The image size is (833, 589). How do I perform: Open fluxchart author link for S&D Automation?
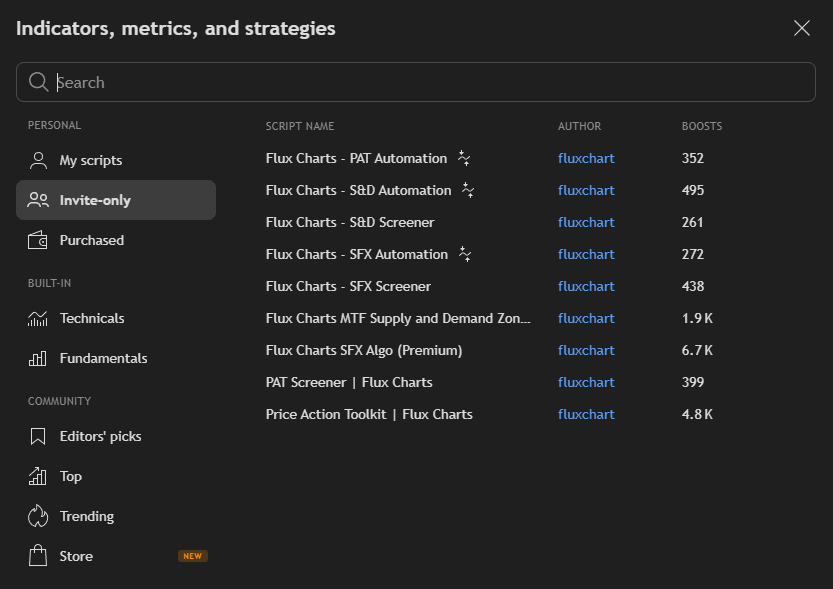coord(586,190)
